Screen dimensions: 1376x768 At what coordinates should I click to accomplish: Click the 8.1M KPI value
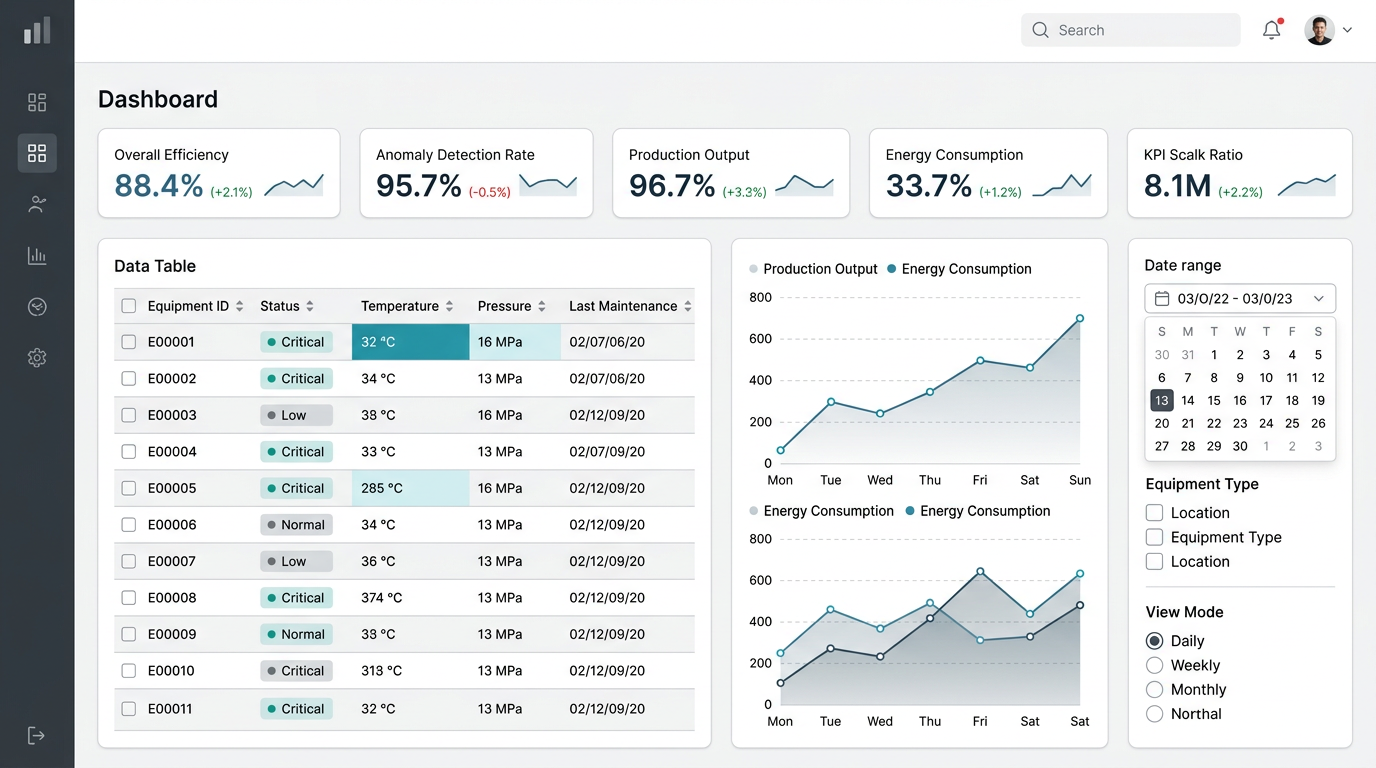1177,186
